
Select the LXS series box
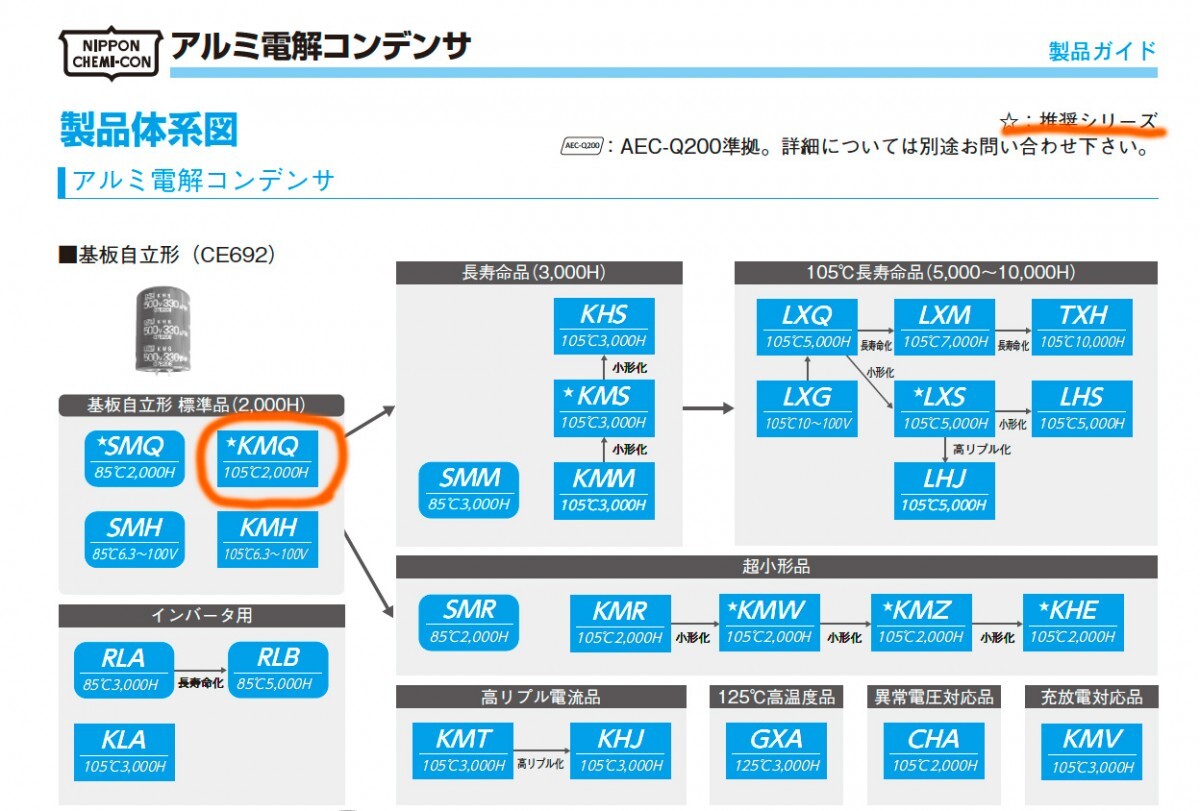945,408
